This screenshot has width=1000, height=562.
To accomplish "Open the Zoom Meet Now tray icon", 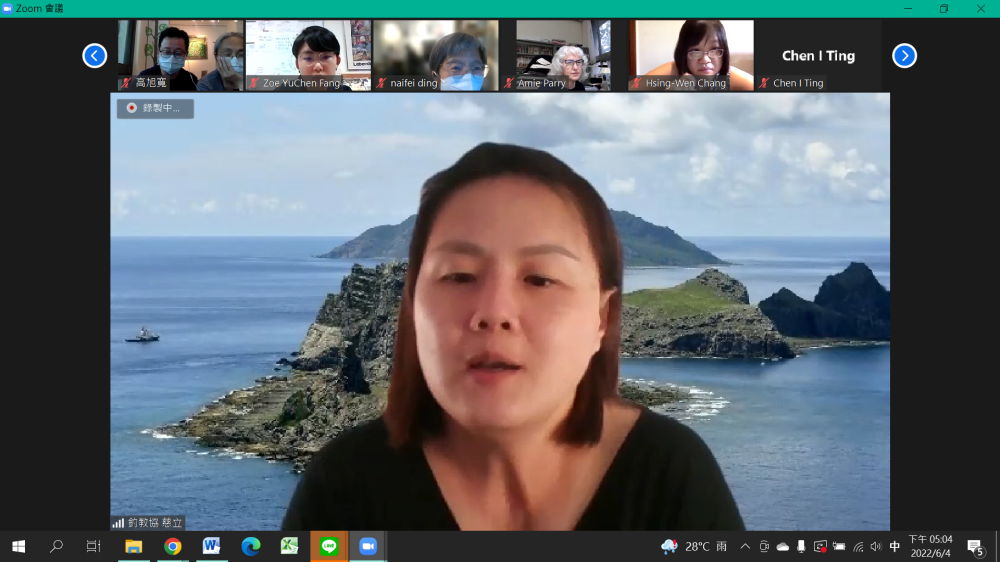I will pos(764,546).
